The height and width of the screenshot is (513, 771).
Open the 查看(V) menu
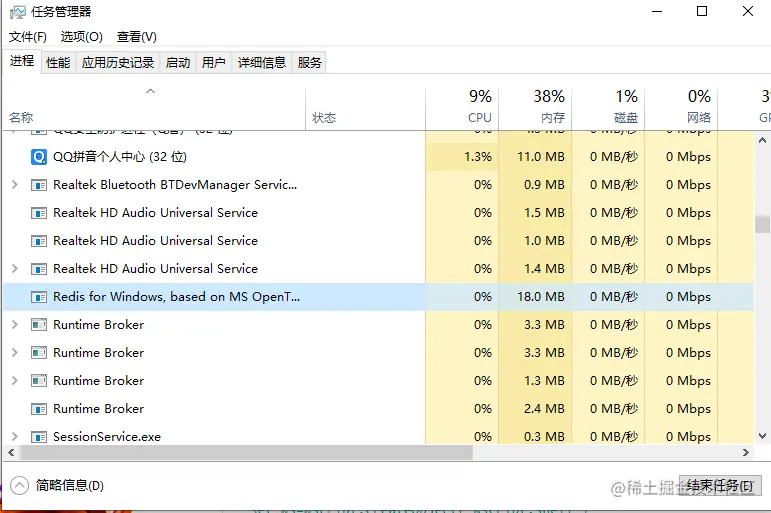pos(137,37)
